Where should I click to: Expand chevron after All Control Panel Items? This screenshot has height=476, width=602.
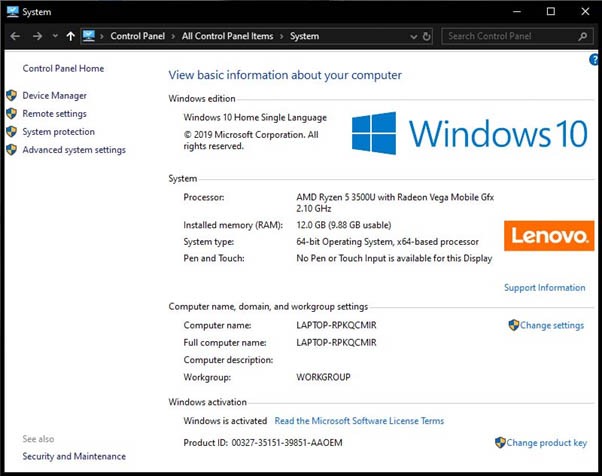(x=281, y=36)
